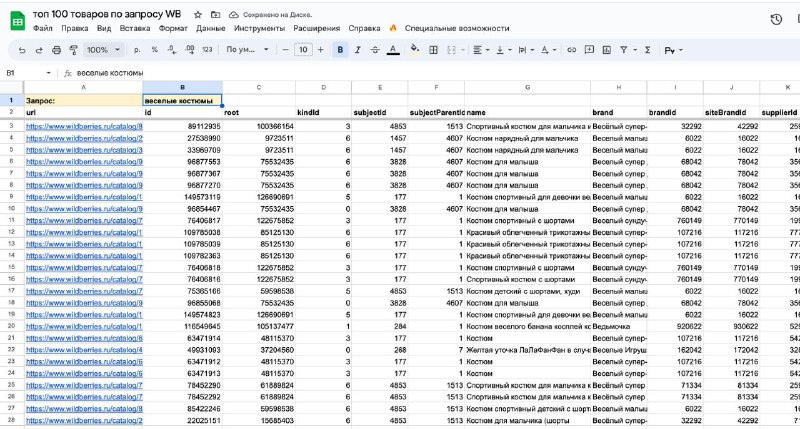The width and height of the screenshot is (800, 429).
Task: Open font family dropdown
Action: [247, 50]
